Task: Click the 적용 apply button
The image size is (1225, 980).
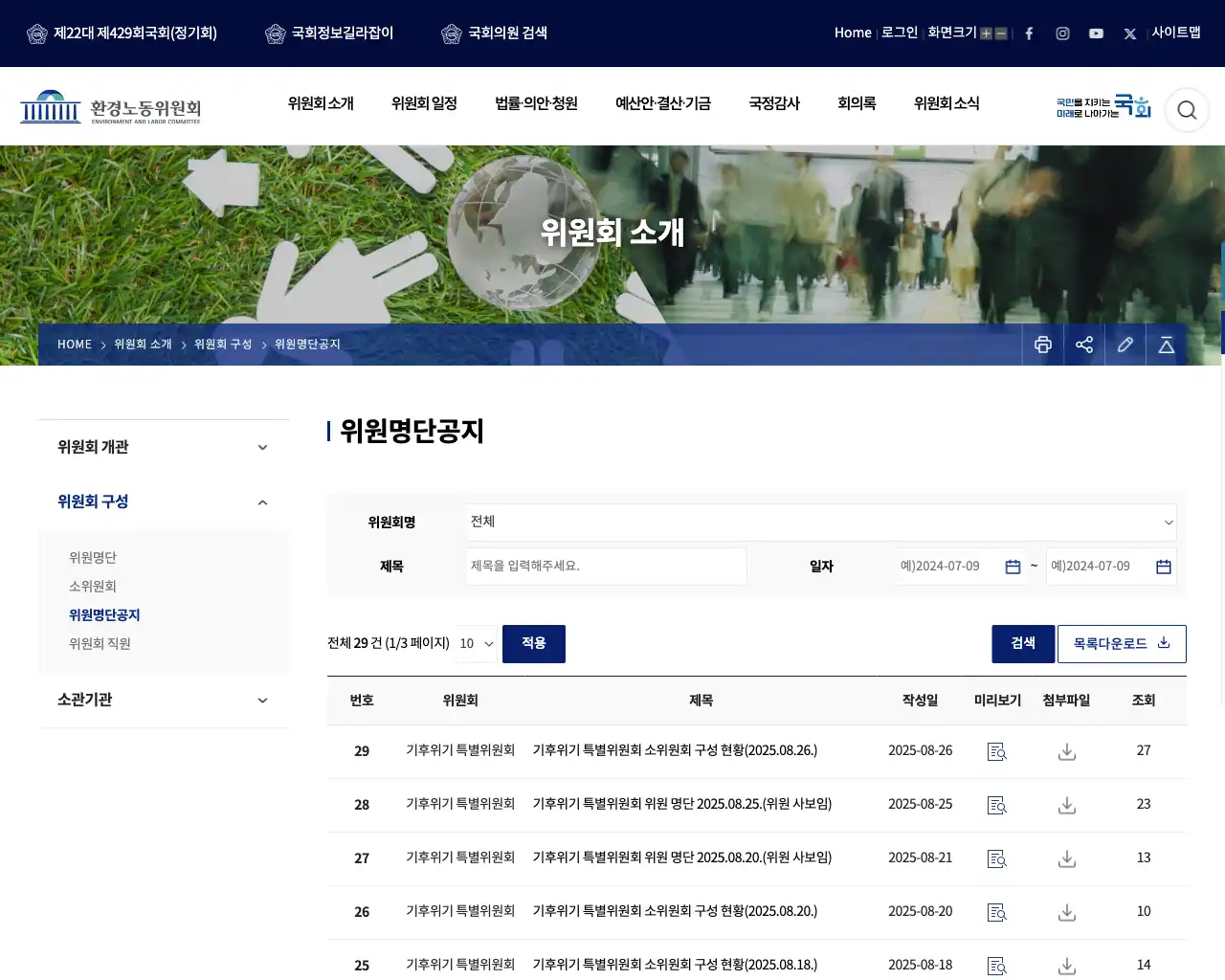Action: pyautogui.click(x=534, y=644)
